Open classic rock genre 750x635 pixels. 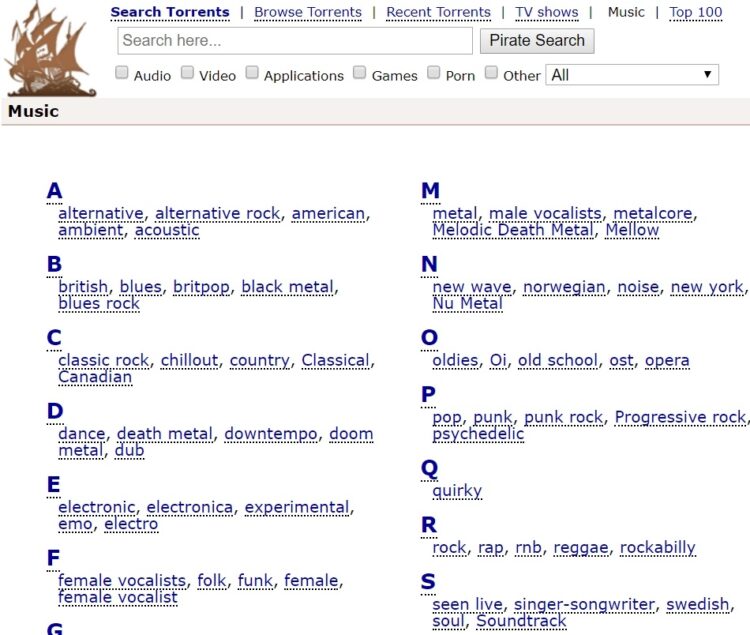coord(104,360)
